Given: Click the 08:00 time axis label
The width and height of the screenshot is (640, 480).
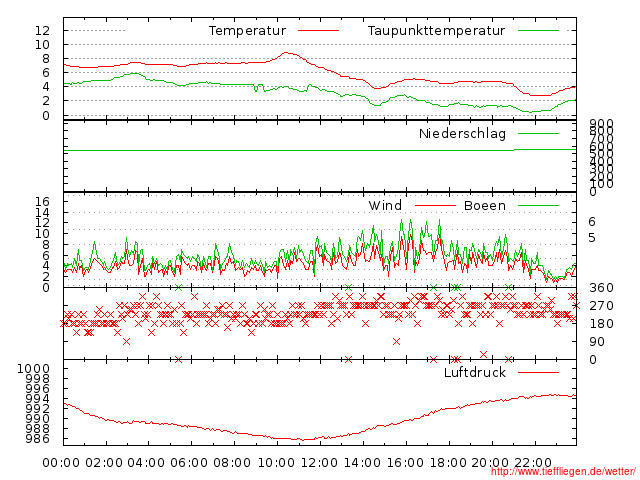Looking at the screenshot, I should coord(232,463).
